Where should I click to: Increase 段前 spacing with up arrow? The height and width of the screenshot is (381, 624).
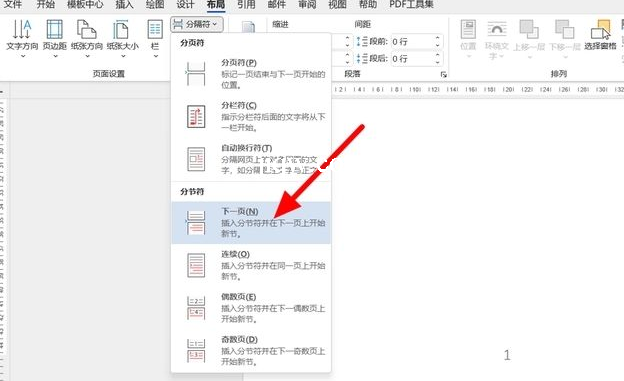pyautogui.click(x=438, y=38)
